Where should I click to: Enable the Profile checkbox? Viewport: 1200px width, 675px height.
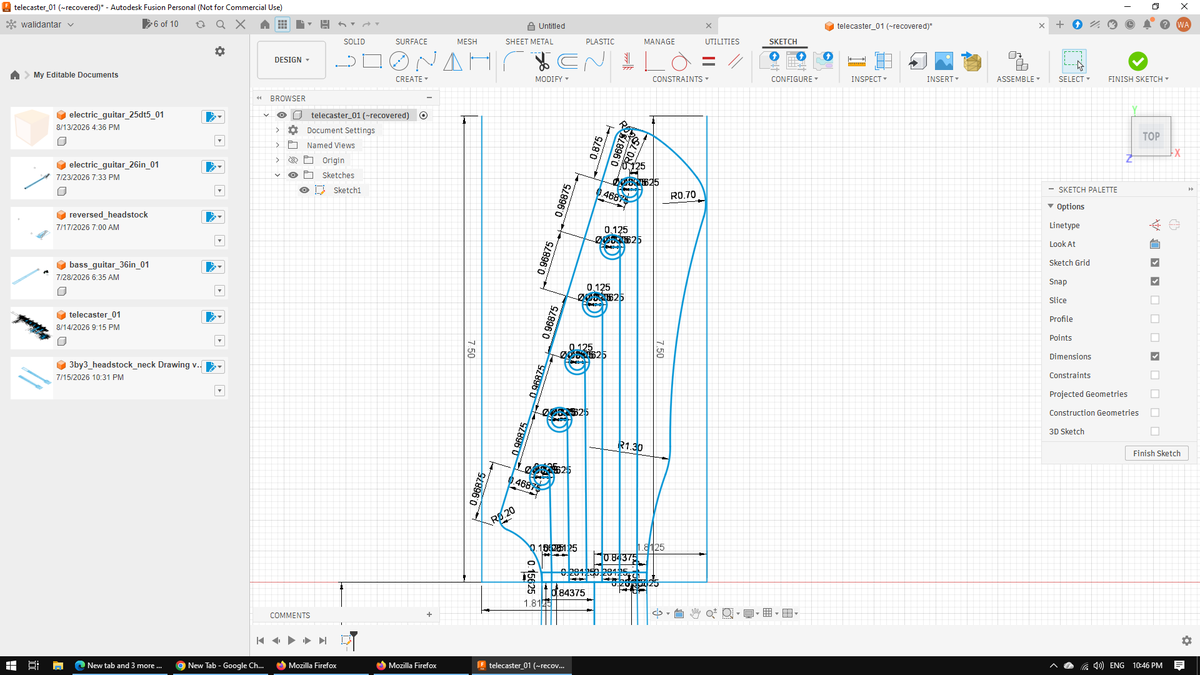coord(1155,319)
